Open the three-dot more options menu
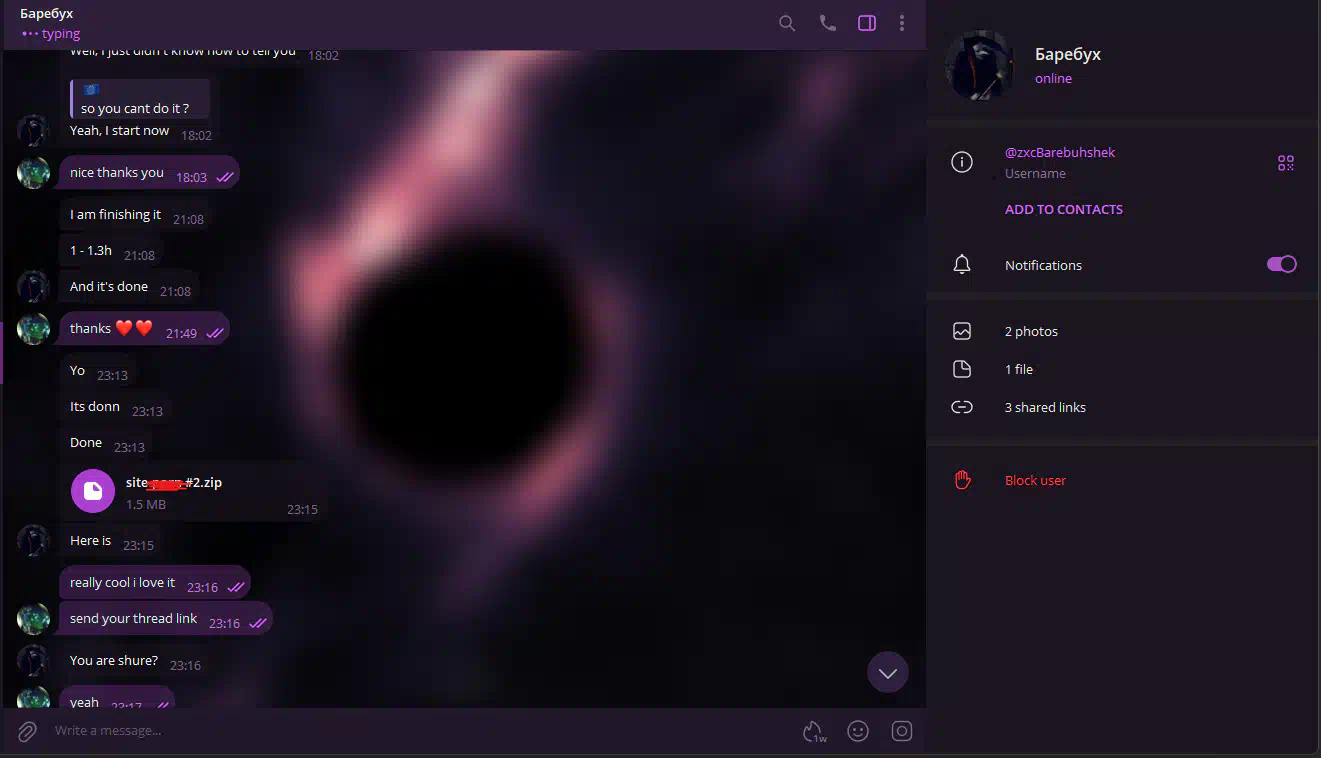This screenshot has width=1321, height=758. (x=902, y=23)
